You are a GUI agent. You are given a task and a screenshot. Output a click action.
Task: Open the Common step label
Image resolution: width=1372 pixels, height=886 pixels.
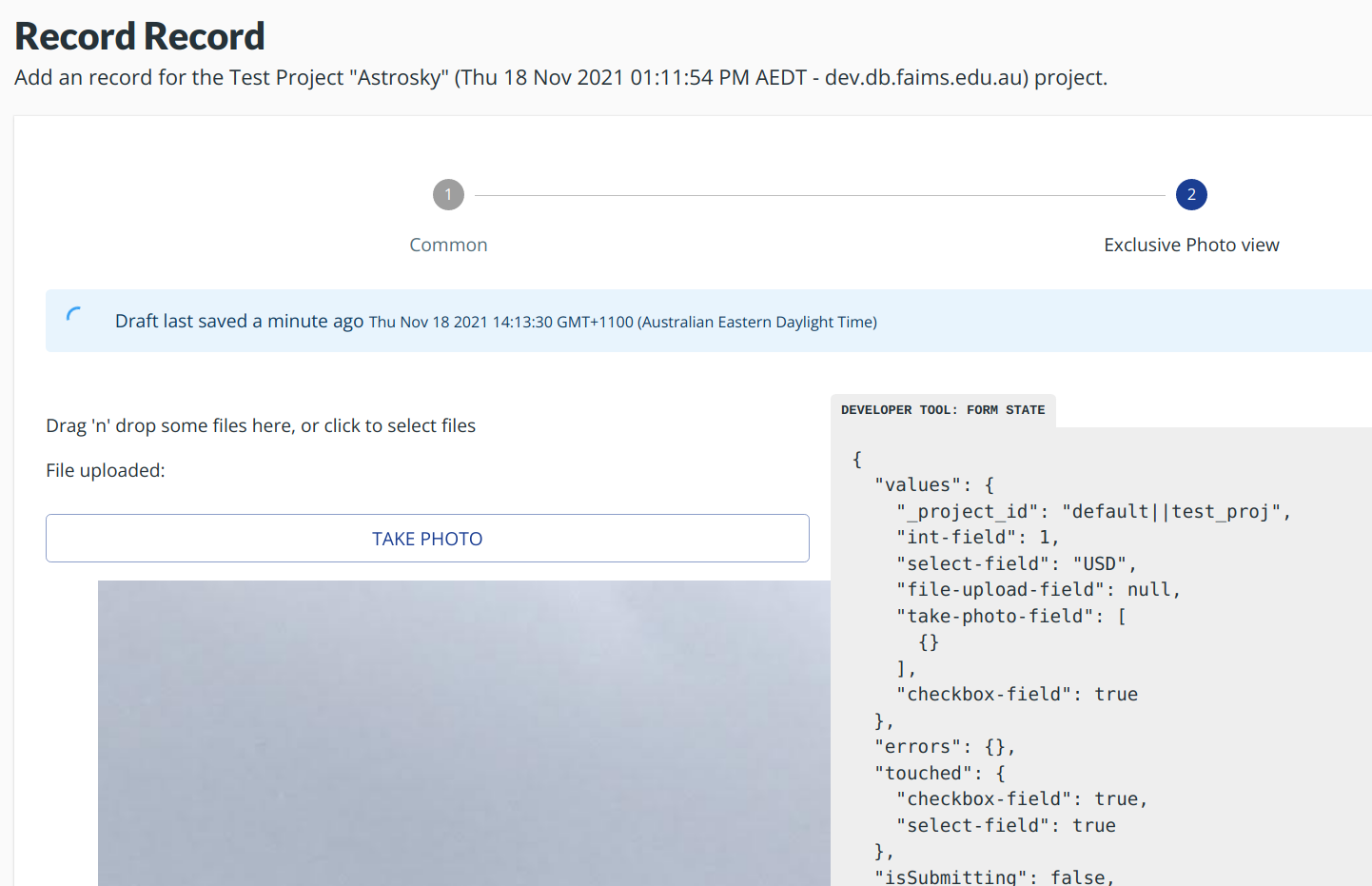click(448, 245)
